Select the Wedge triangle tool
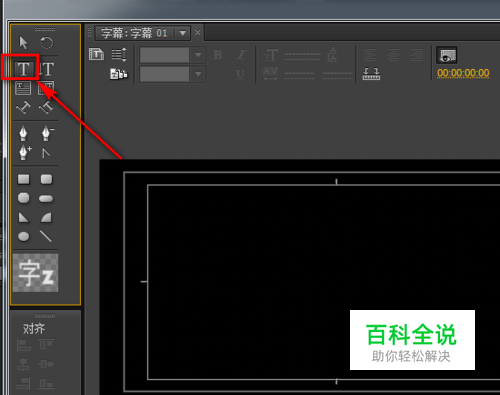Viewport: 500px width, 395px height. [x=23, y=217]
